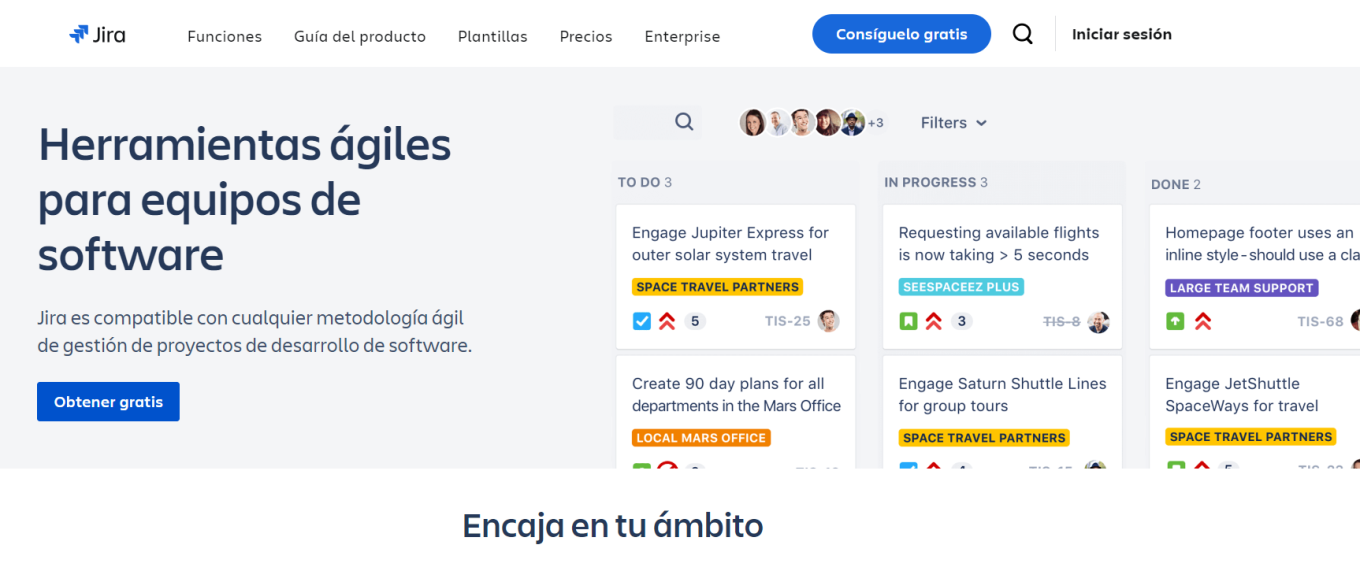The height and width of the screenshot is (567, 1360).
Task: Click heading Herramientas ágiles para equipos de software
Action: [245, 200]
